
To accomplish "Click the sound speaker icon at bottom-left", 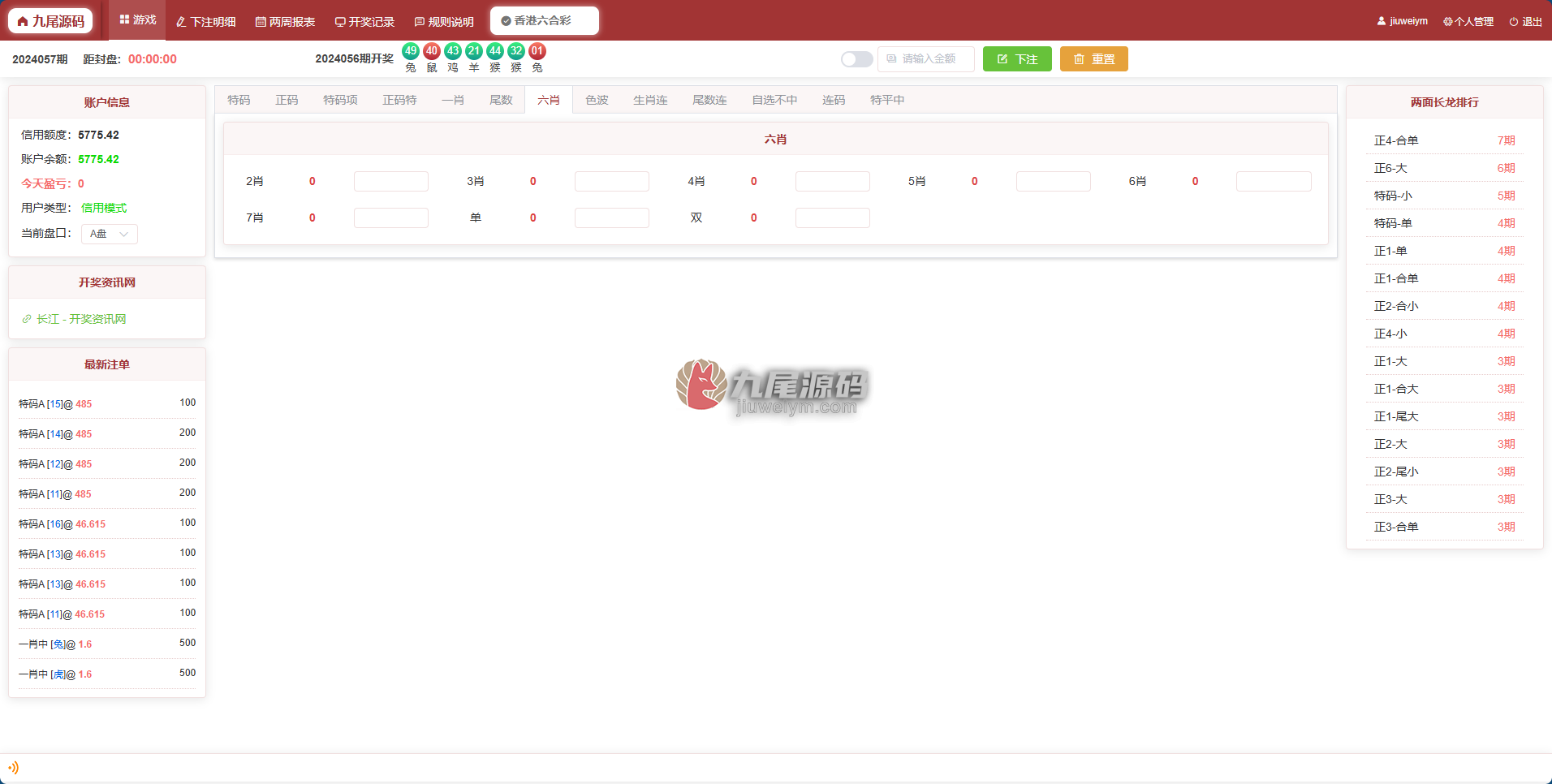I will (13, 768).
